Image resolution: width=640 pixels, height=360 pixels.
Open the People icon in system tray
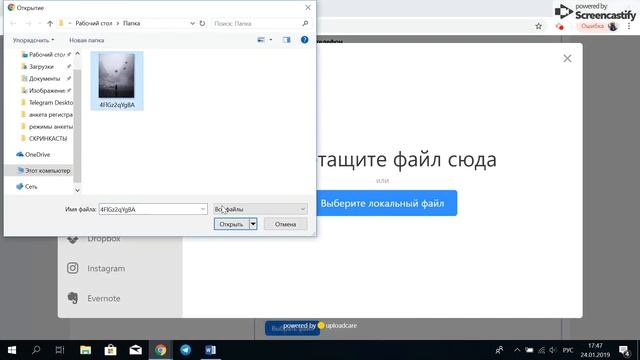pos(499,350)
